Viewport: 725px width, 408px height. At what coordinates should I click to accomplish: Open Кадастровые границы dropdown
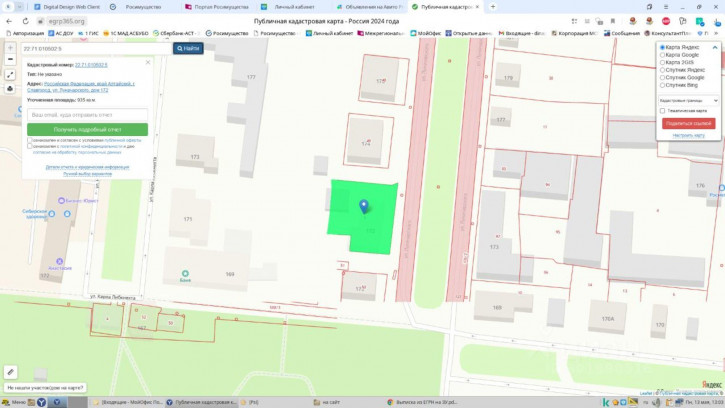coord(688,100)
